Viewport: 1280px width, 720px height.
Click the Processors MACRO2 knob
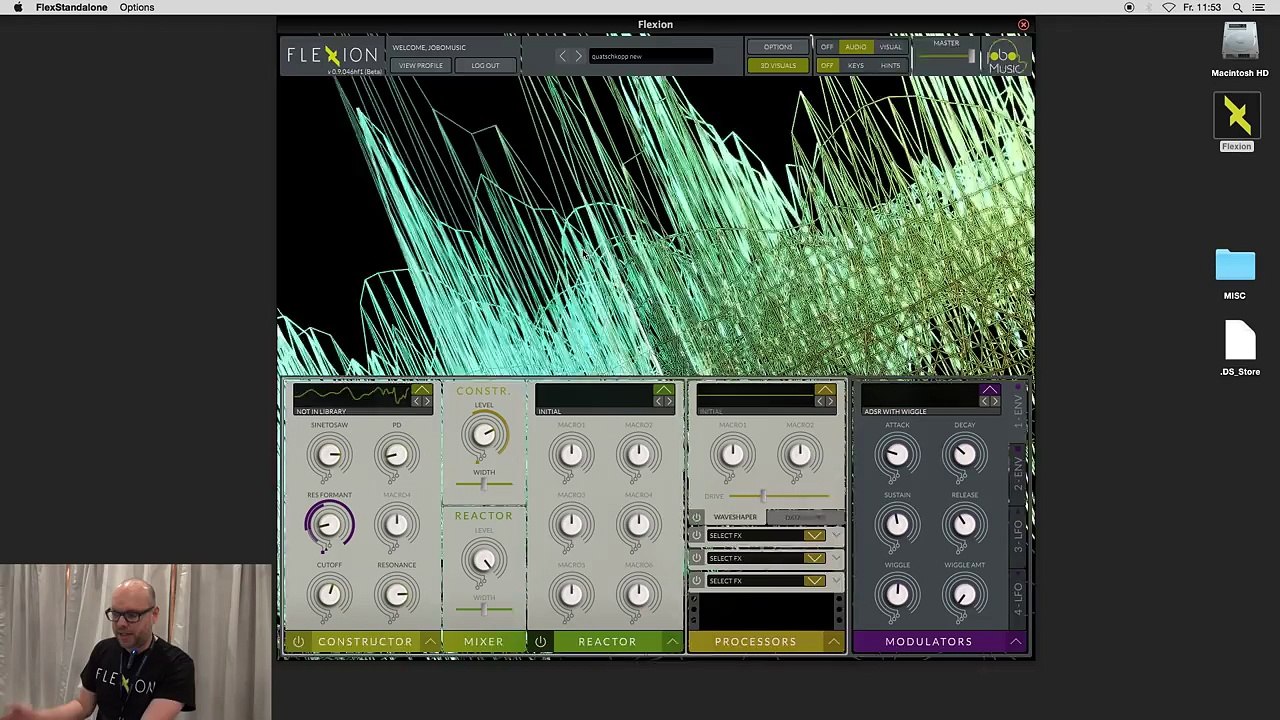point(799,455)
